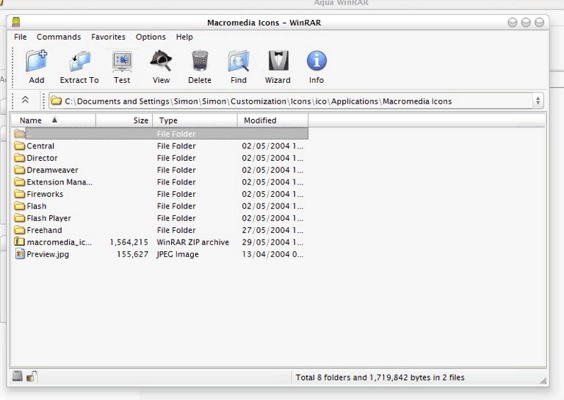
Task: Open the Options menu
Action: point(151,37)
